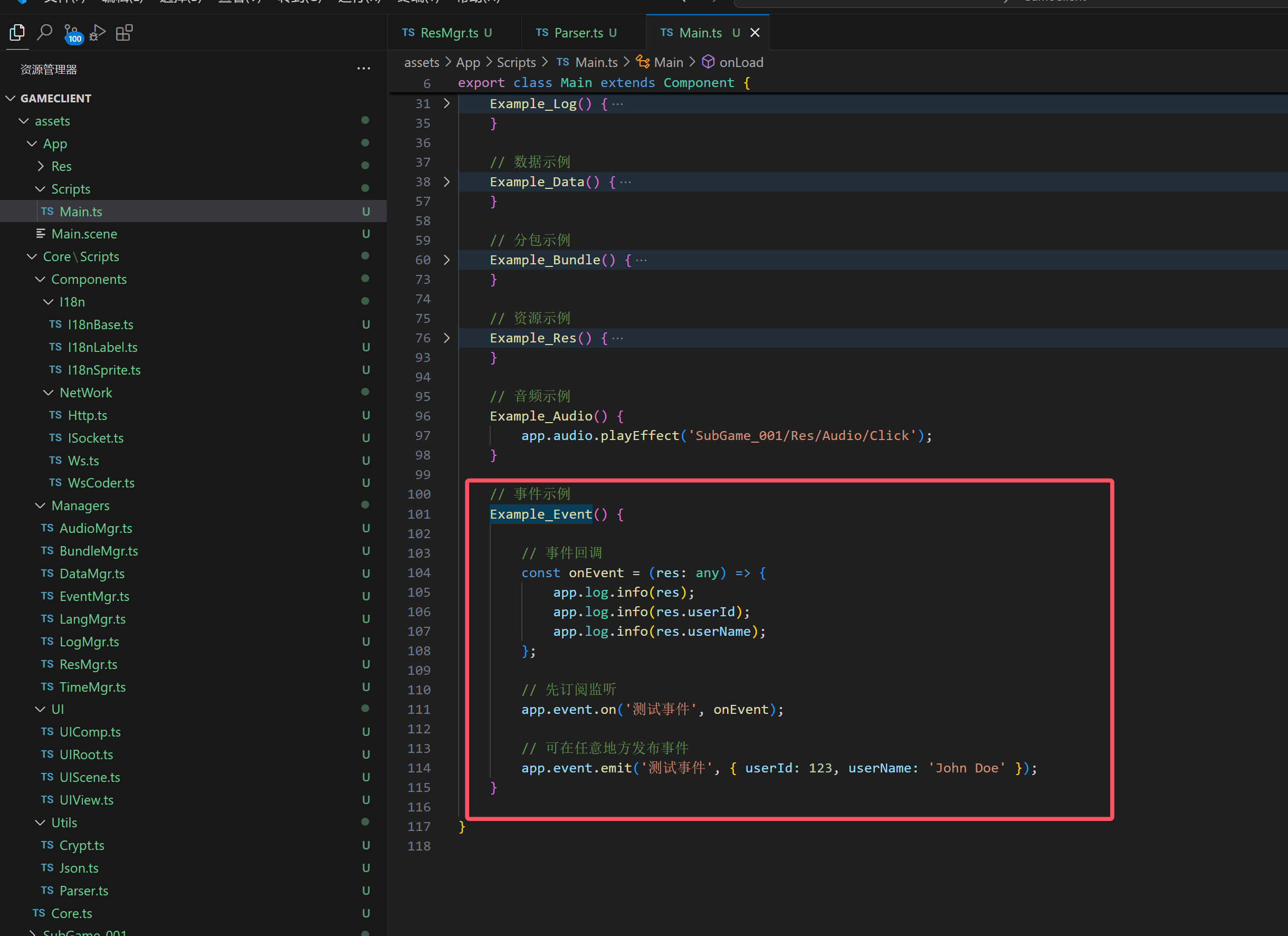Open EventMgr.ts from the file tree
Viewport: 1288px width, 936px height.
pos(94,596)
